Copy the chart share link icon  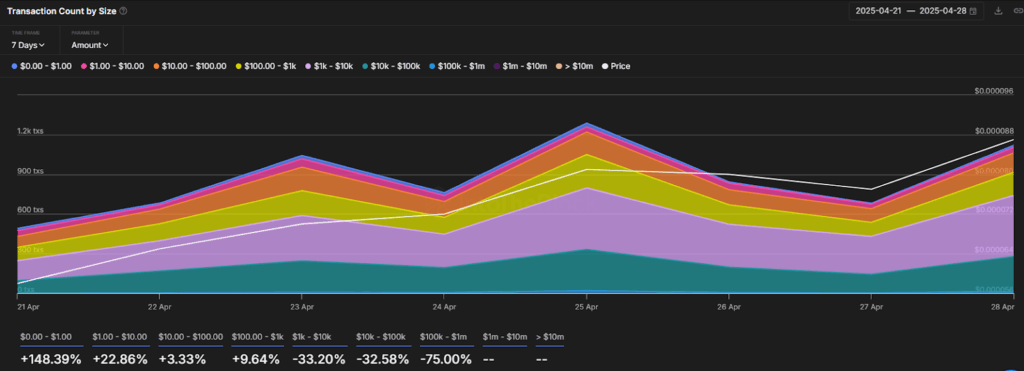(1017, 11)
